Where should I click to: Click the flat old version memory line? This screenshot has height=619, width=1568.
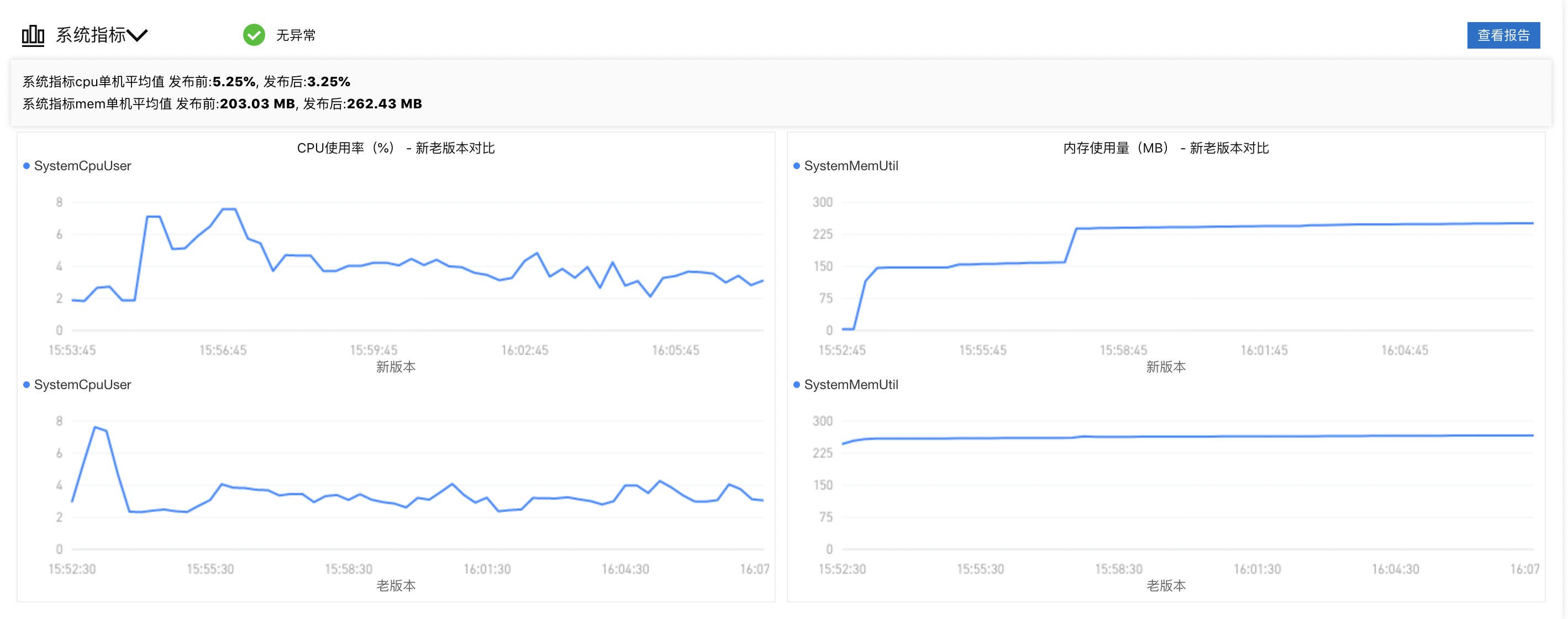[x=1187, y=437]
